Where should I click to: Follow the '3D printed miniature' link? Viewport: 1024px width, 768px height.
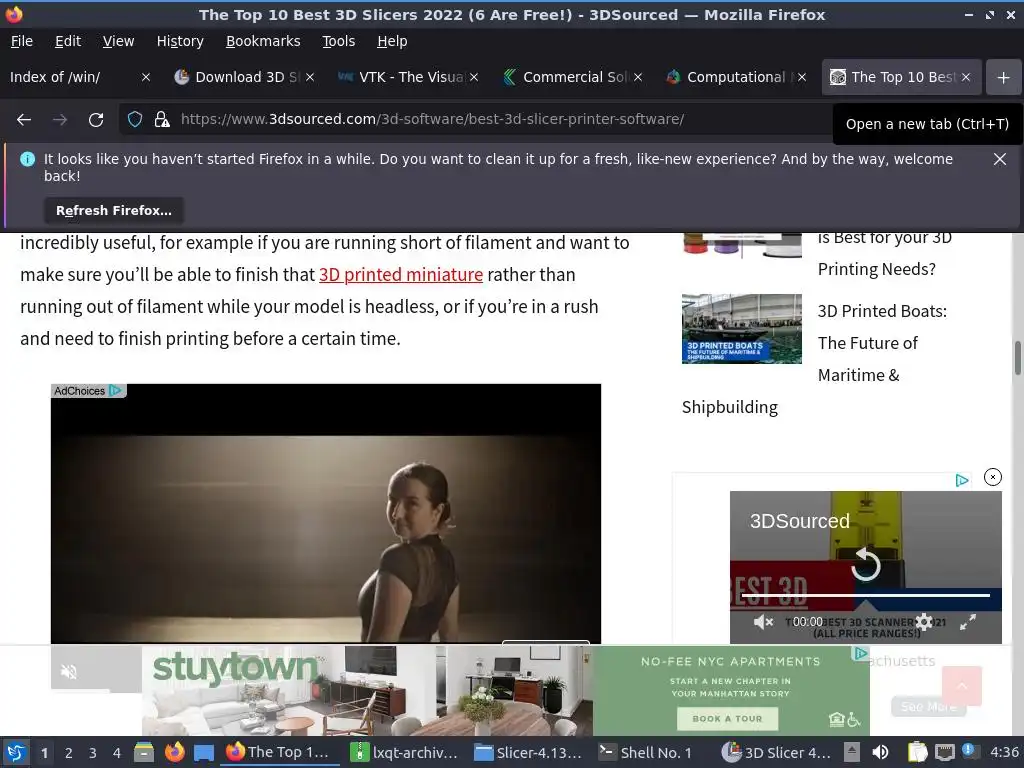[401, 274]
